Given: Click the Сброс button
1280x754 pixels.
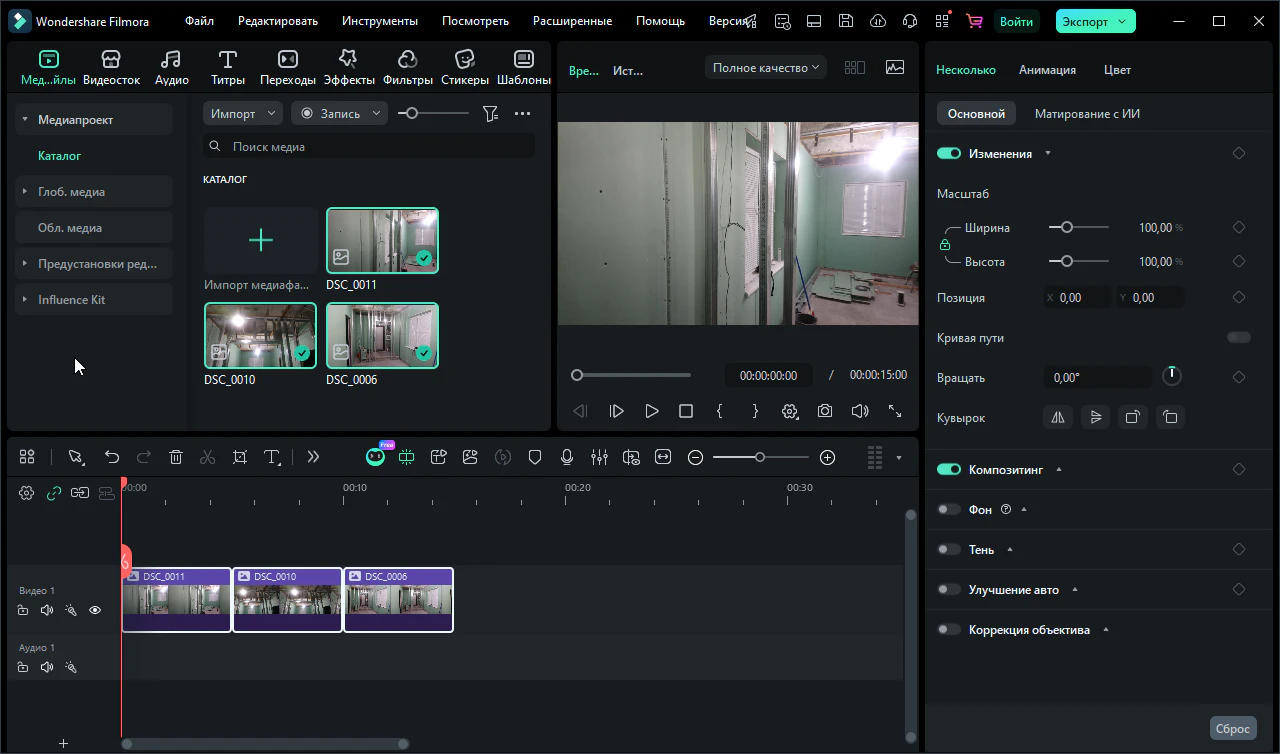Looking at the screenshot, I should (x=1232, y=729).
